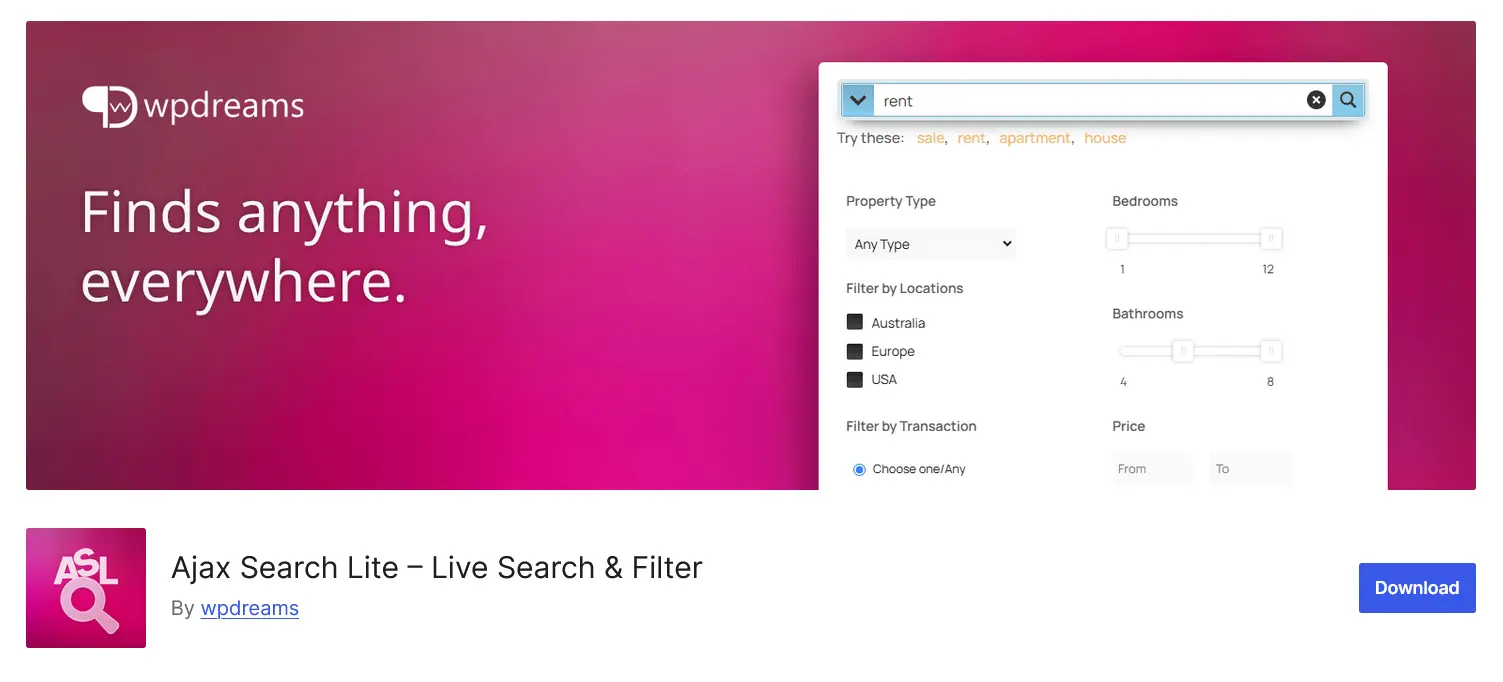Click the blue Download button
Viewport: 1503px width, 682px height.
point(1417,588)
